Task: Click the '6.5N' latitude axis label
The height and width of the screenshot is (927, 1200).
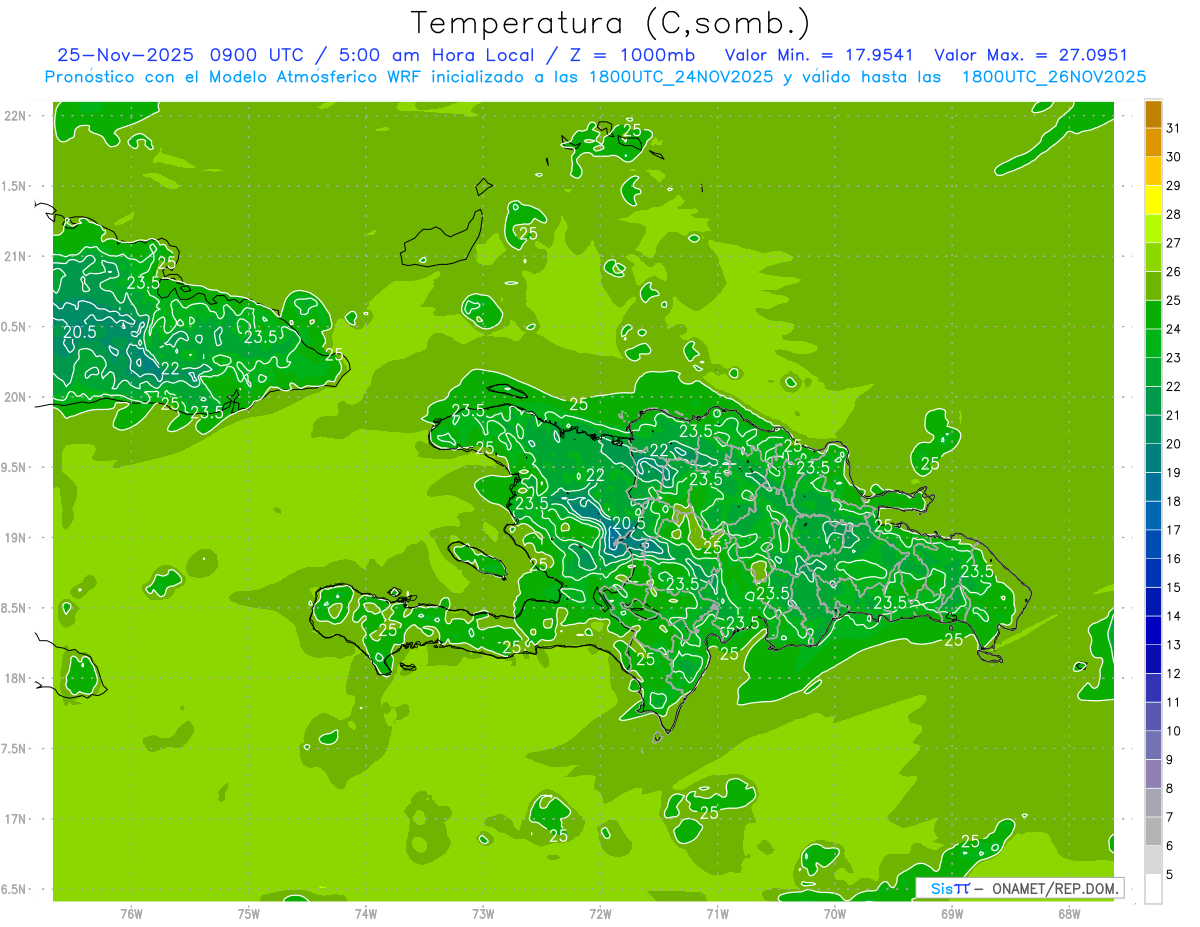Action: [15, 889]
